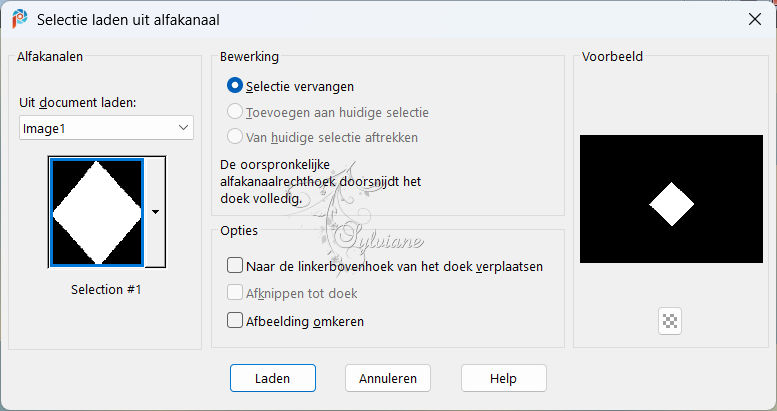Screen dimensions: 777x411
Task: Click the Annuleren button
Action: 388,378
